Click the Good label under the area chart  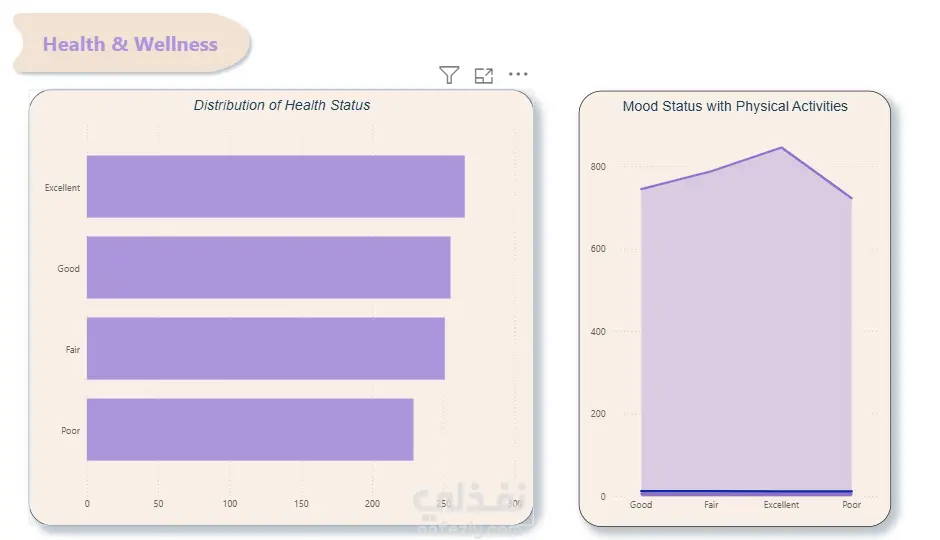coord(641,505)
